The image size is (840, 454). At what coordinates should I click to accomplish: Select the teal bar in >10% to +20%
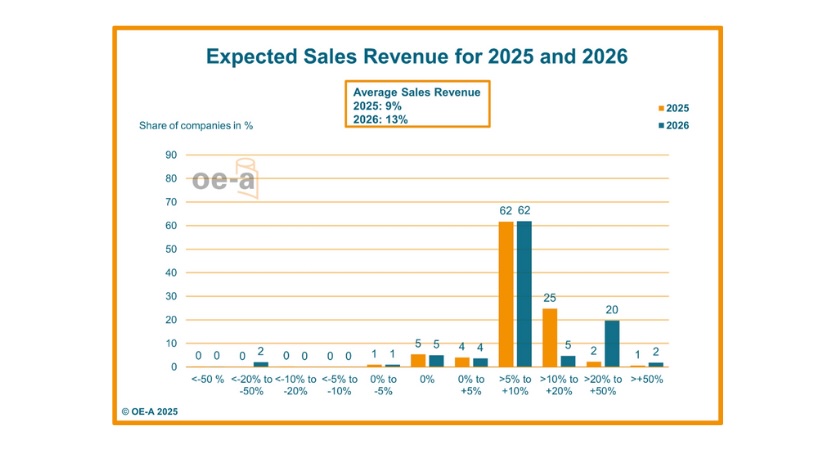coord(567,361)
